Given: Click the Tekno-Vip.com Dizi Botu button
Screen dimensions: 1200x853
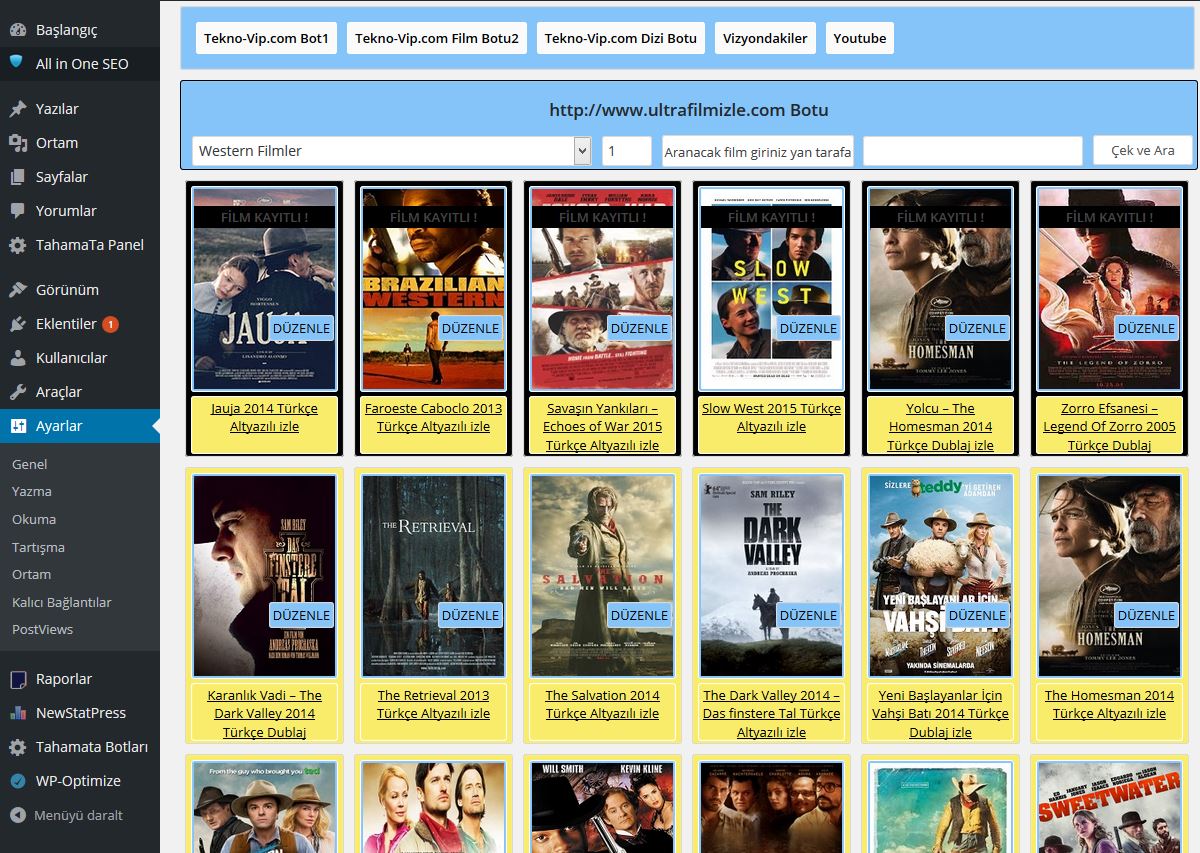Looking at the screenshot, I should 620,38.
